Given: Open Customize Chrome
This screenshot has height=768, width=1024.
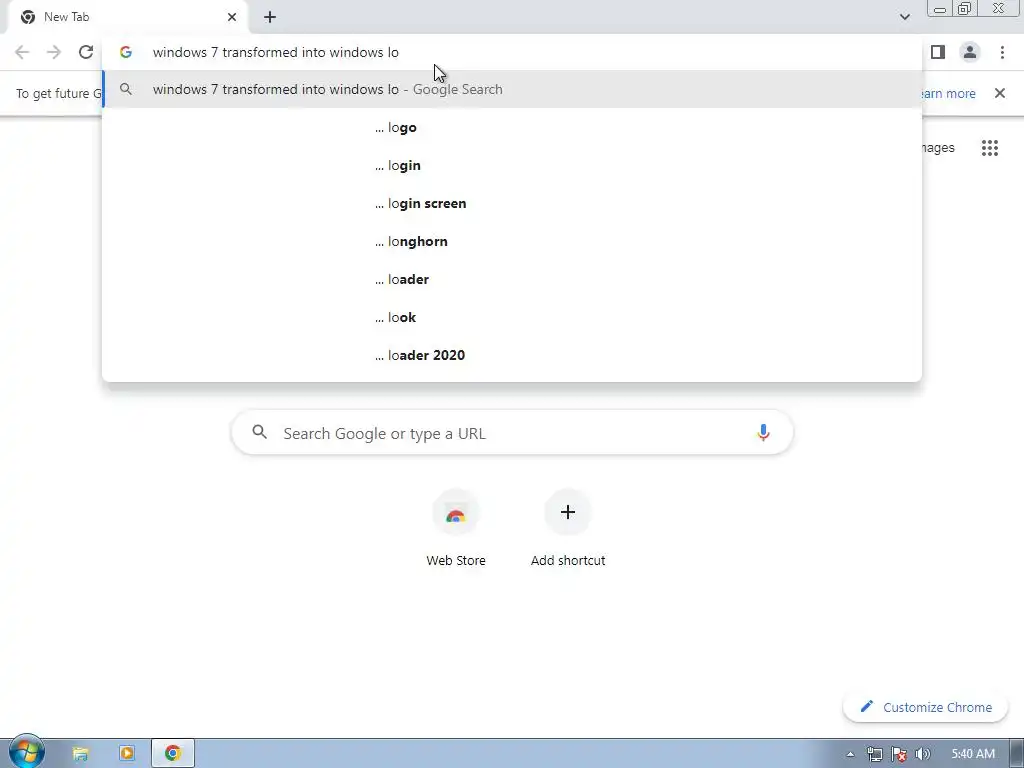Looking at the screenshot, I should (x=925, y=707).
